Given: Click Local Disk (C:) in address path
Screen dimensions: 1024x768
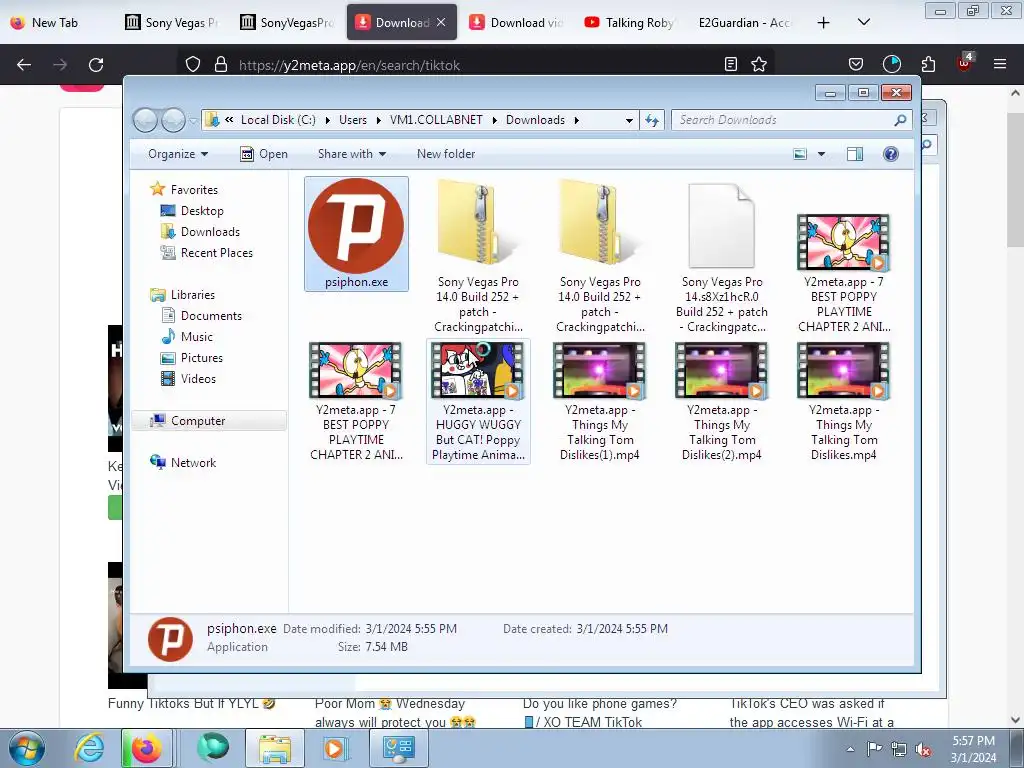Looking at the screenshot, I should 278,120.
